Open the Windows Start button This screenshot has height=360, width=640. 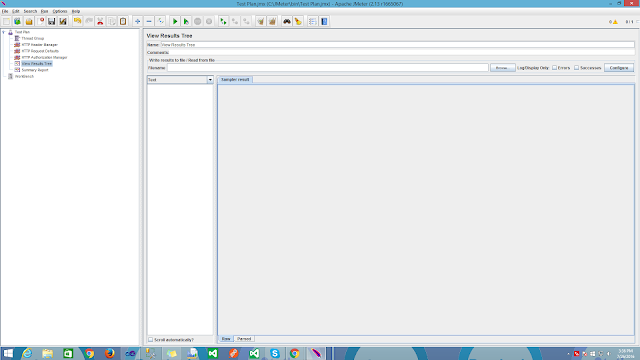[x=8, y=353]
